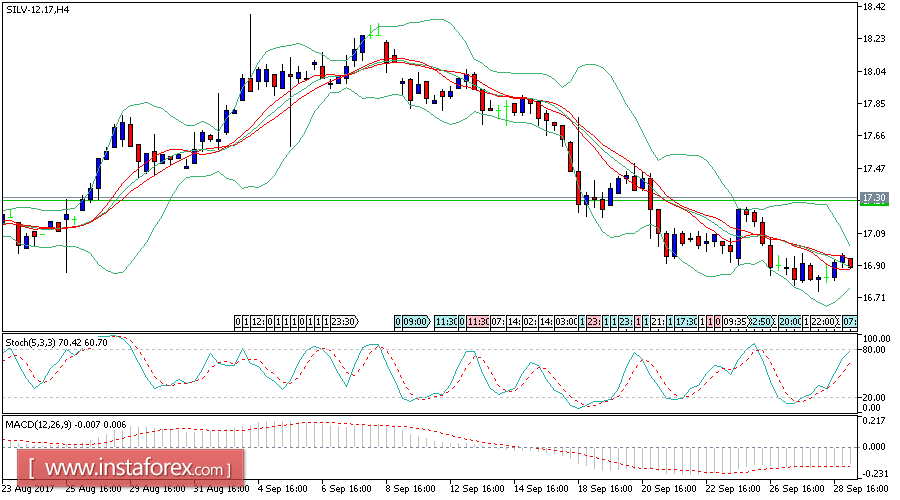Screen dimensions: 900x500
Task: Click the 12 Sep 16:00 date label
Action: tap(478, 489)
